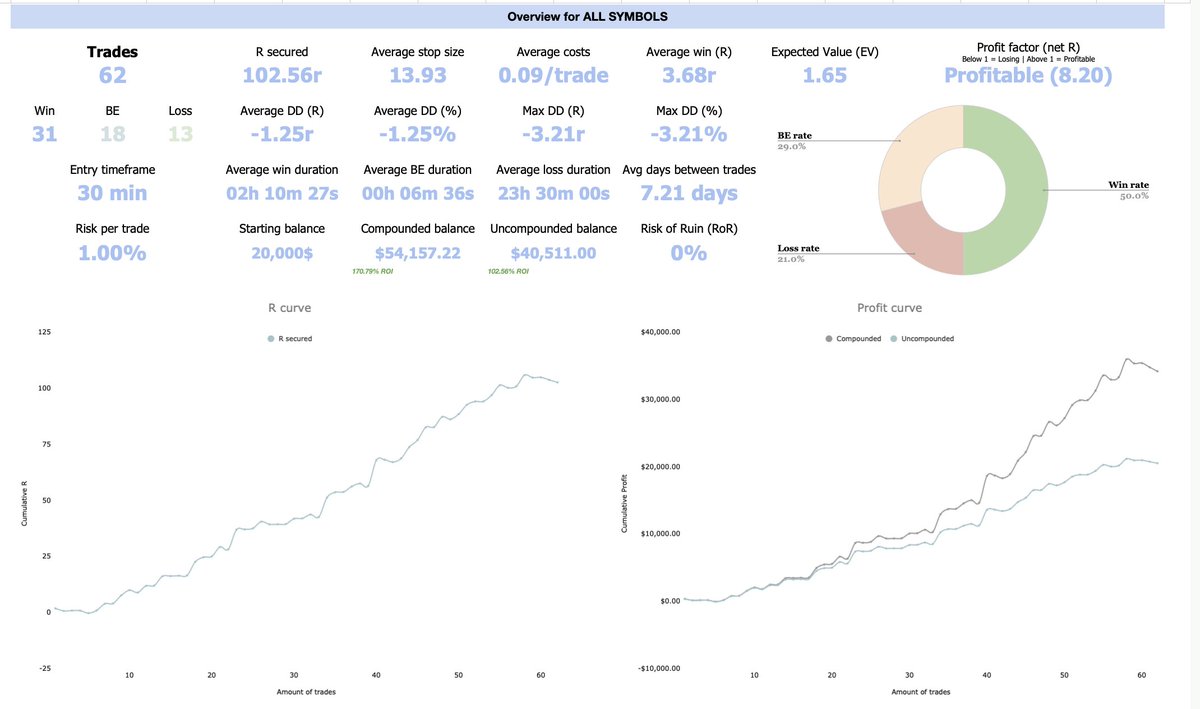This screenshot has height=709, width=1200.
Task: Select the BE count value 18
Action: (x=112, y=133)
